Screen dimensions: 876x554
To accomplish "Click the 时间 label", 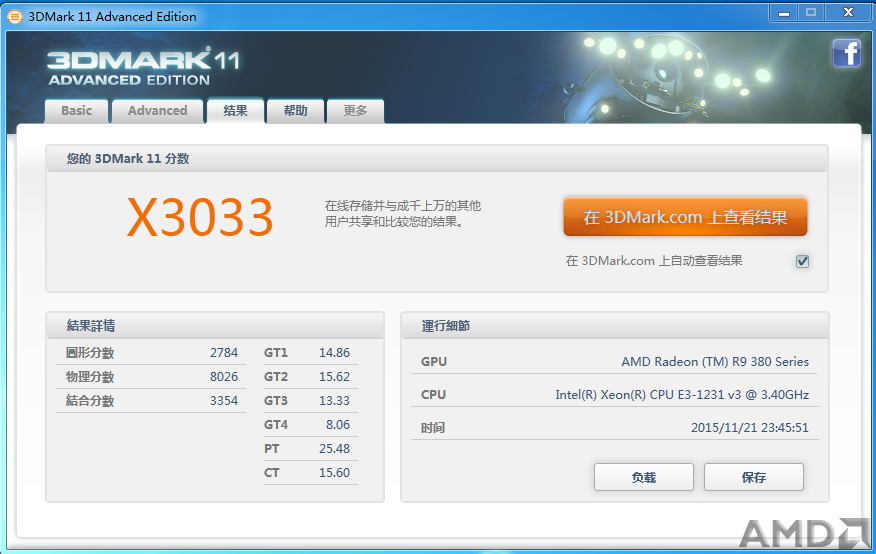I will 433,428.
